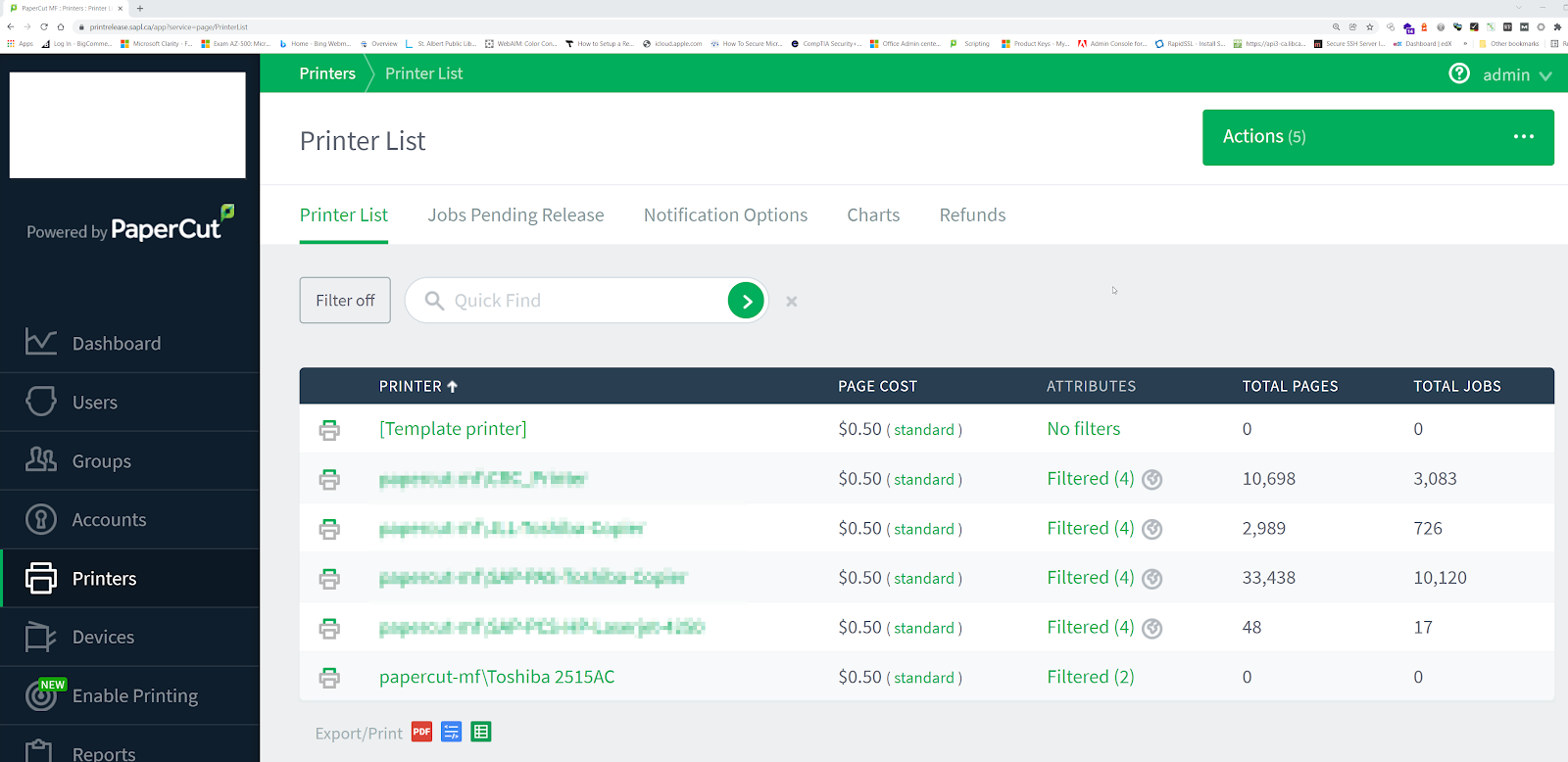Click the browser home button

(61, 27)
